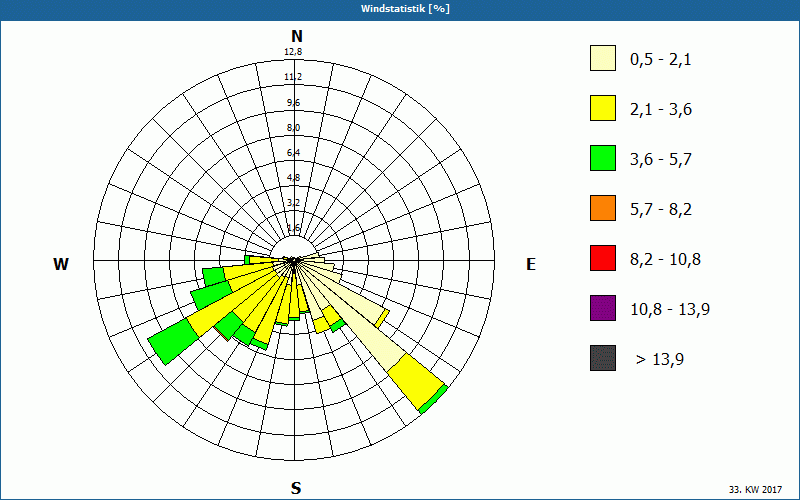Click the '3,2' radial axis value
800x500 pixels.
point(293,203)
